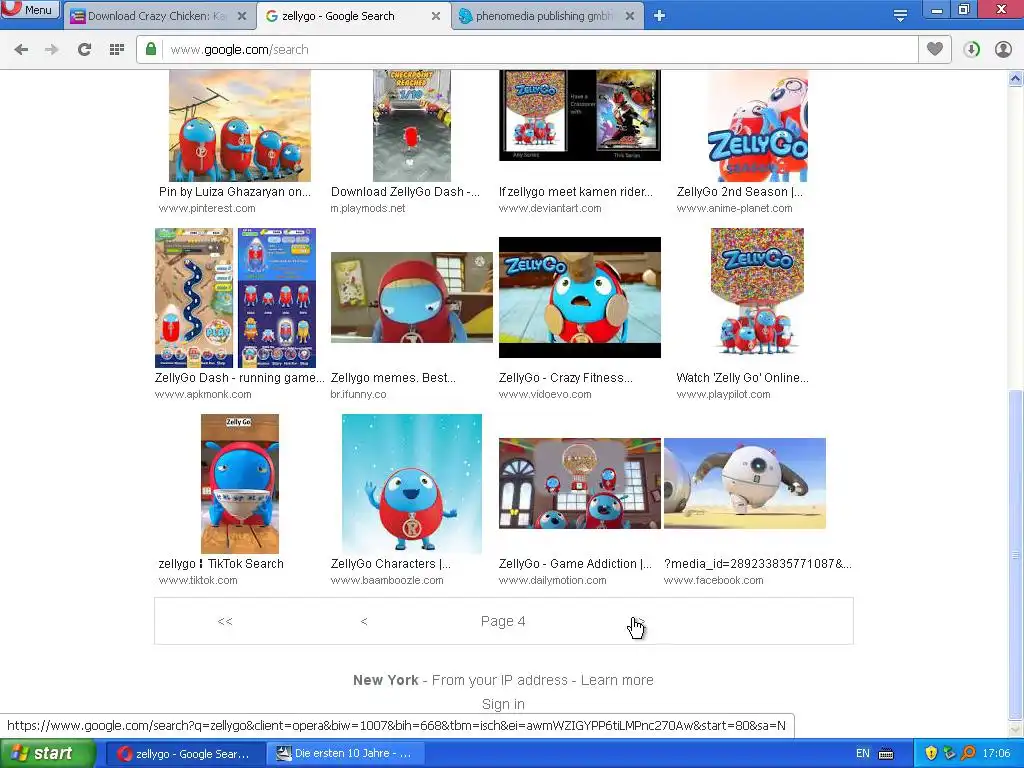
Task: Select the zellygo - Google Search tab
Action: pos(338,16)
